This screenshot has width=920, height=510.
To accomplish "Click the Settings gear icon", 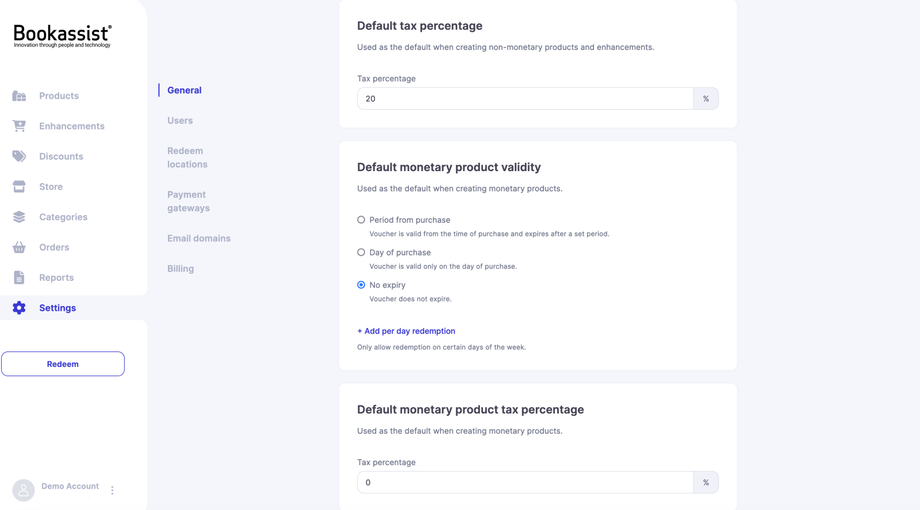I will (x=19, y=308).
